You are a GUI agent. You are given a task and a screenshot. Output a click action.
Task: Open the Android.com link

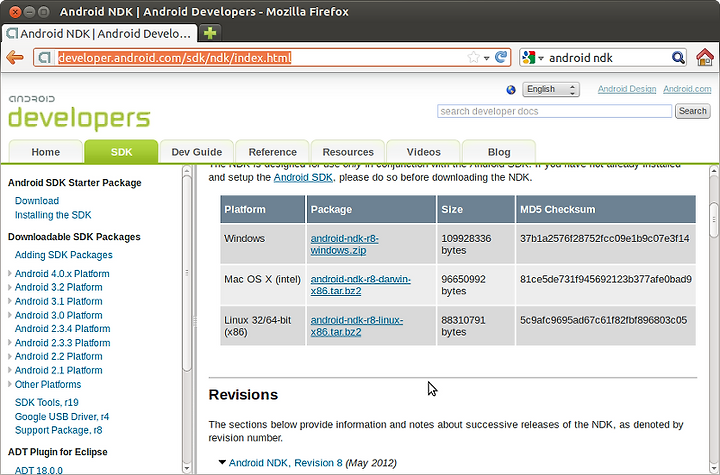[x=687, y=89]
